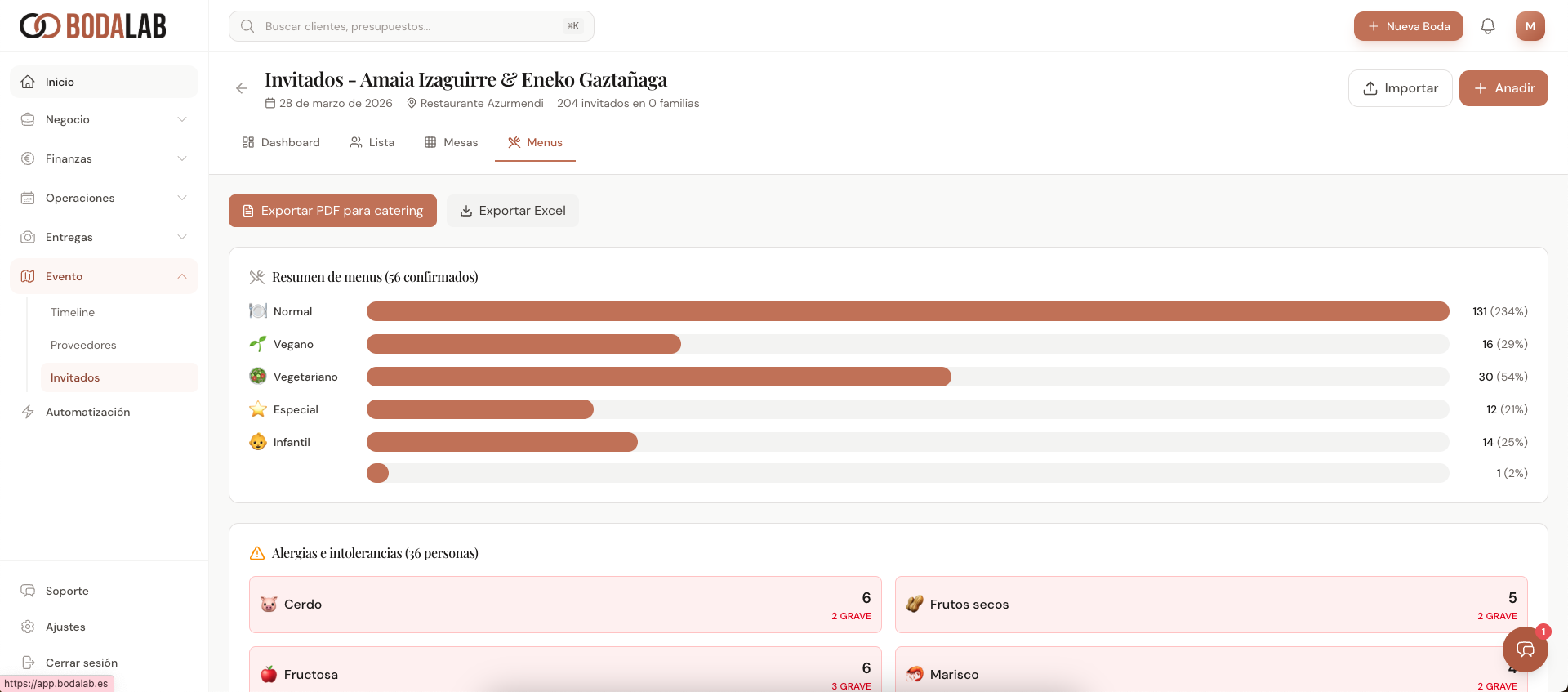Click the back arrow beside Invitados title

pyautogui.click(x=242, y=88)
